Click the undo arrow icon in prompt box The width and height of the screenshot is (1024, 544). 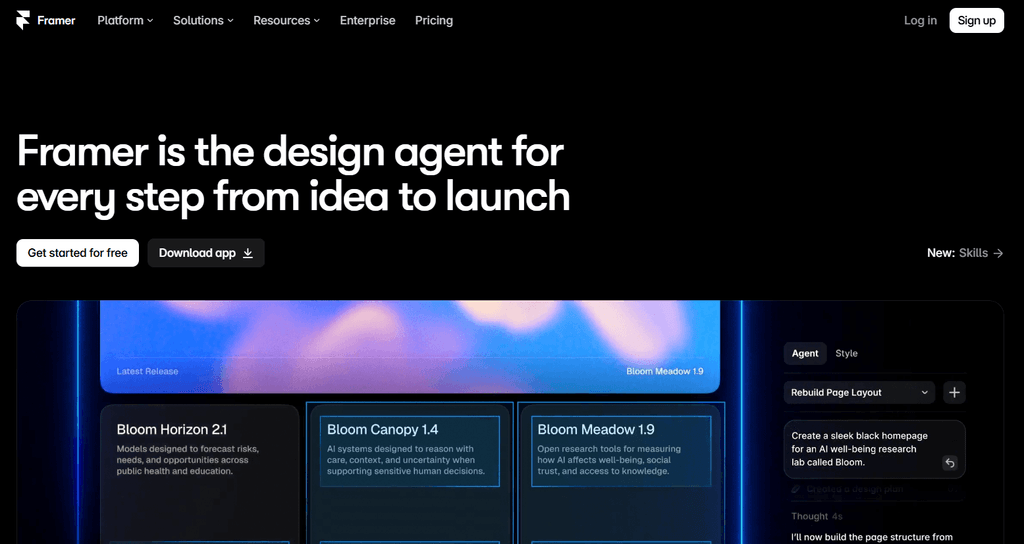click(950, 463)
